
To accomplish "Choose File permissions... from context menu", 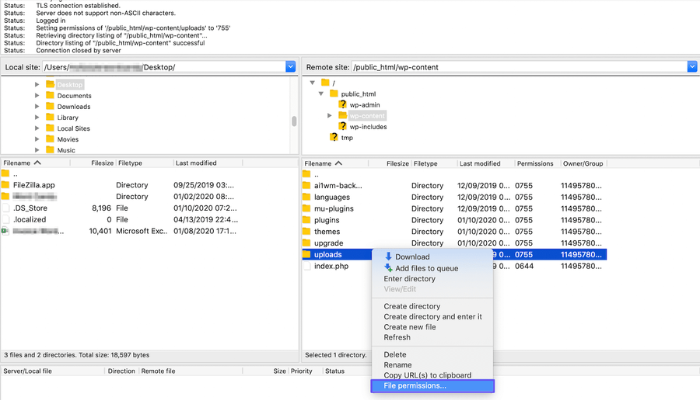I will coord(415,386).
